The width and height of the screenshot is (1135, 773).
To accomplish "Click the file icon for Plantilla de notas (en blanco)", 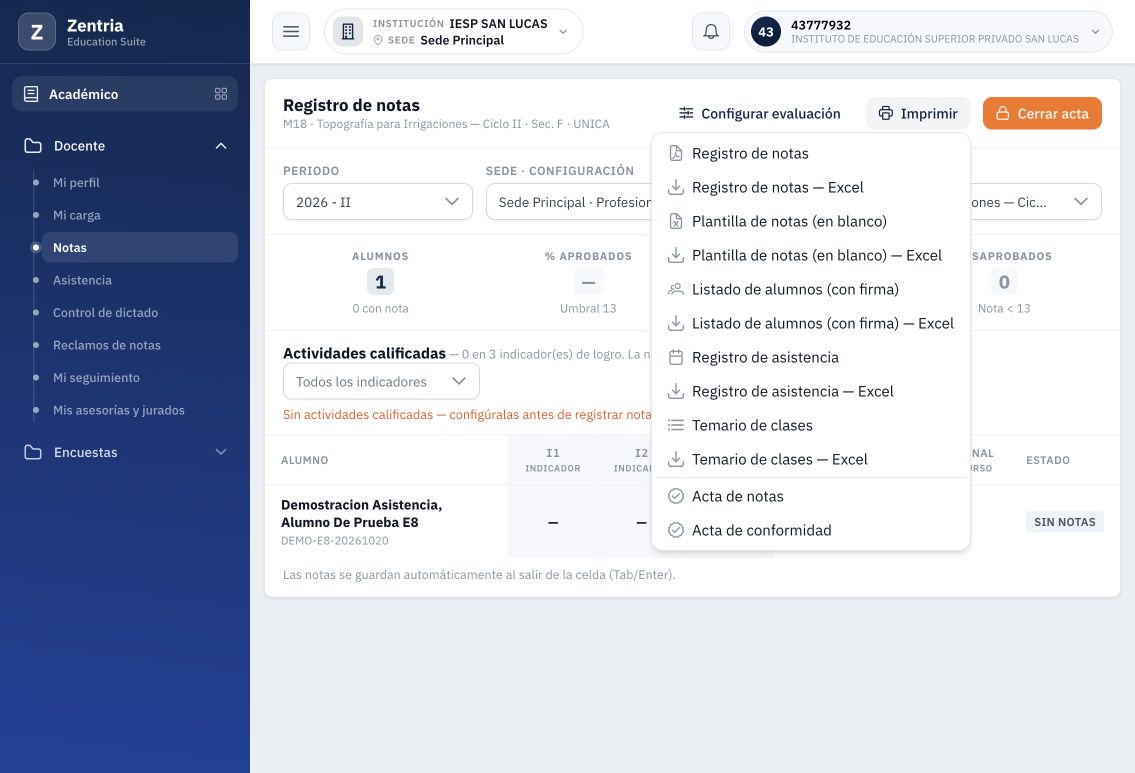I will 675,221.
